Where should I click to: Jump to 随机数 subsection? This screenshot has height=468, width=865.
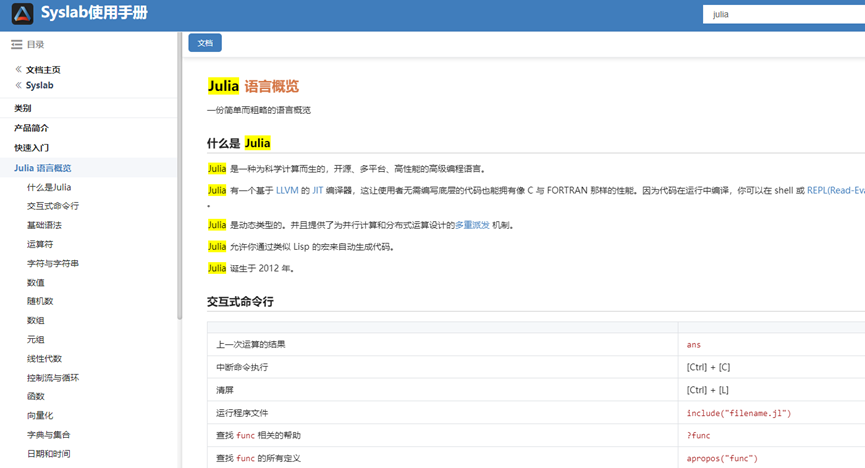pyautogui.click(x=40, y=301)
